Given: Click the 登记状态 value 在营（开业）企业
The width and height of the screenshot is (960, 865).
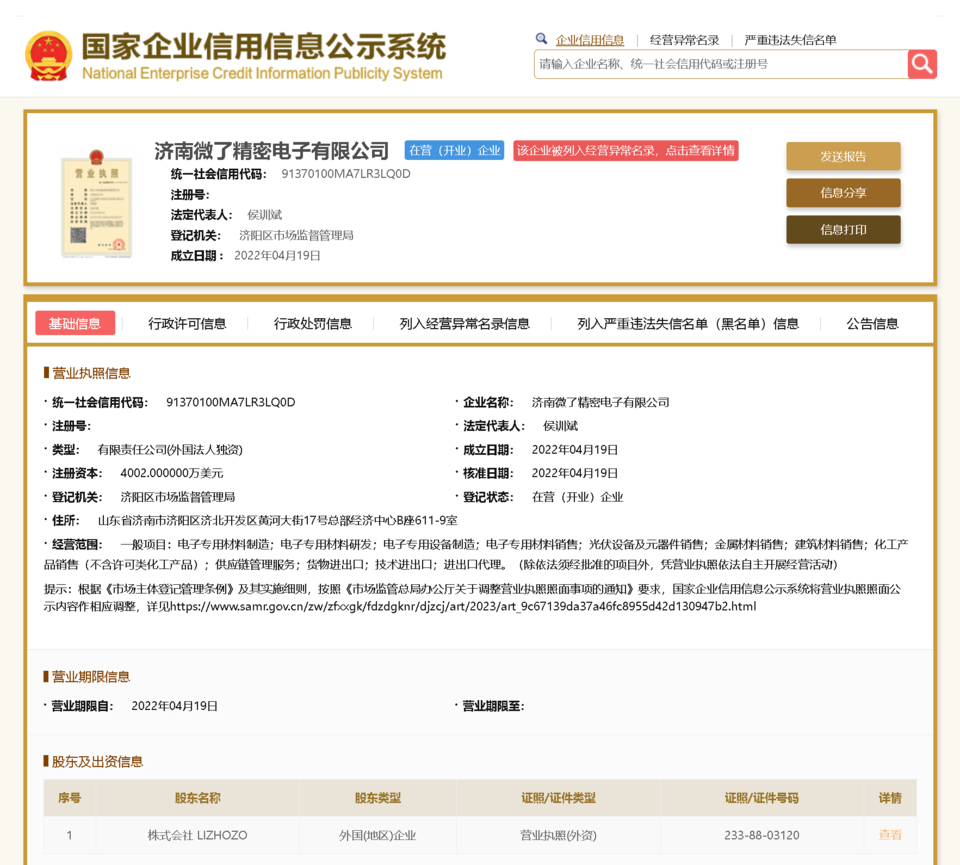Looking at the screenshot, I should coord(577,497).
